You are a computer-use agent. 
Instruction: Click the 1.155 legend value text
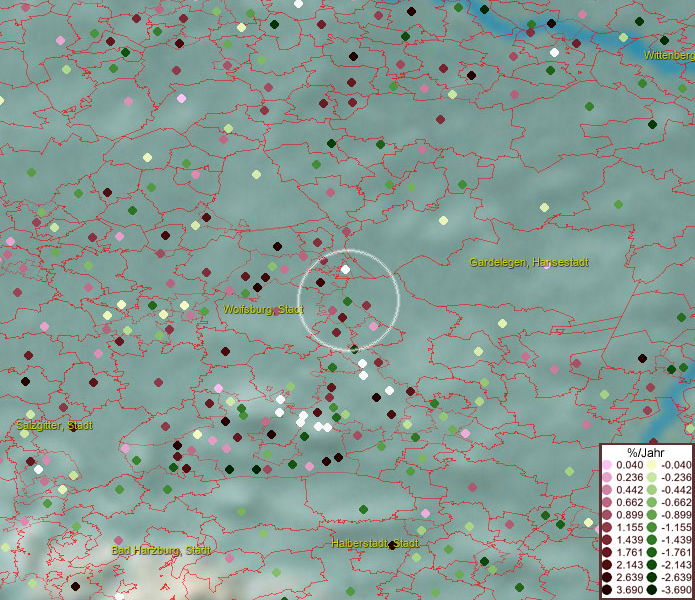[x=629, y=527]
